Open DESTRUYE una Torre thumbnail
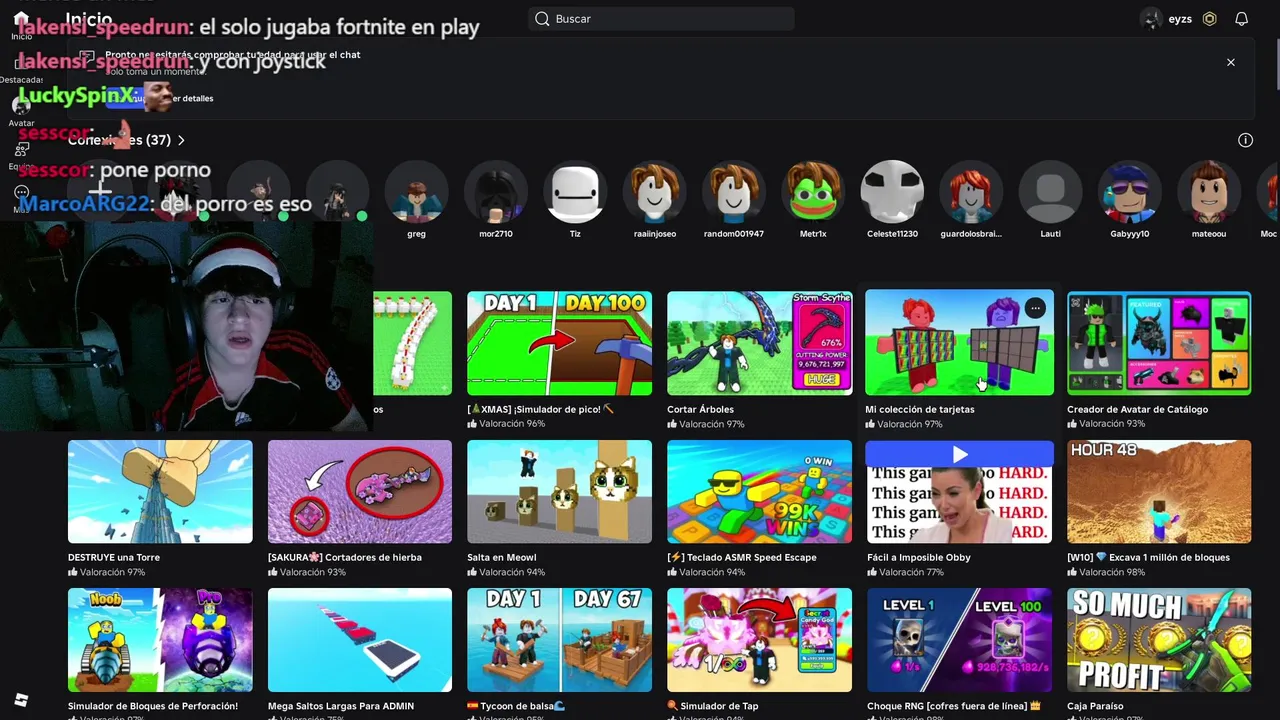The height and width of the screenshot is (720, 1280). pyautogui.click(x=160, y=492)
